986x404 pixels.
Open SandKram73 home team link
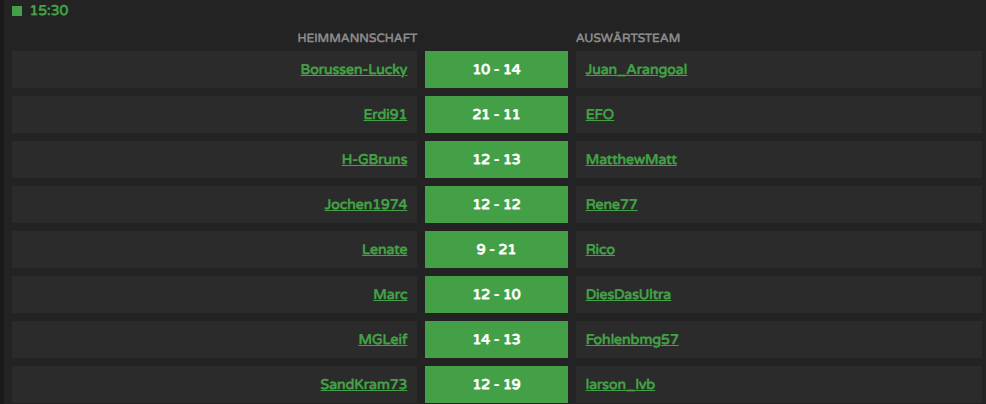(x=363, y=384)
